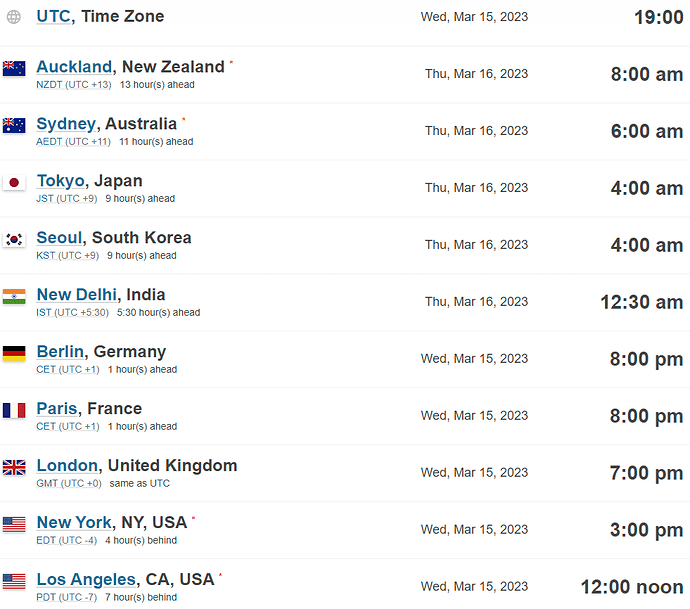Click the South Korea flag icon
The image size is (690, 609).
(x=14, y=239)
